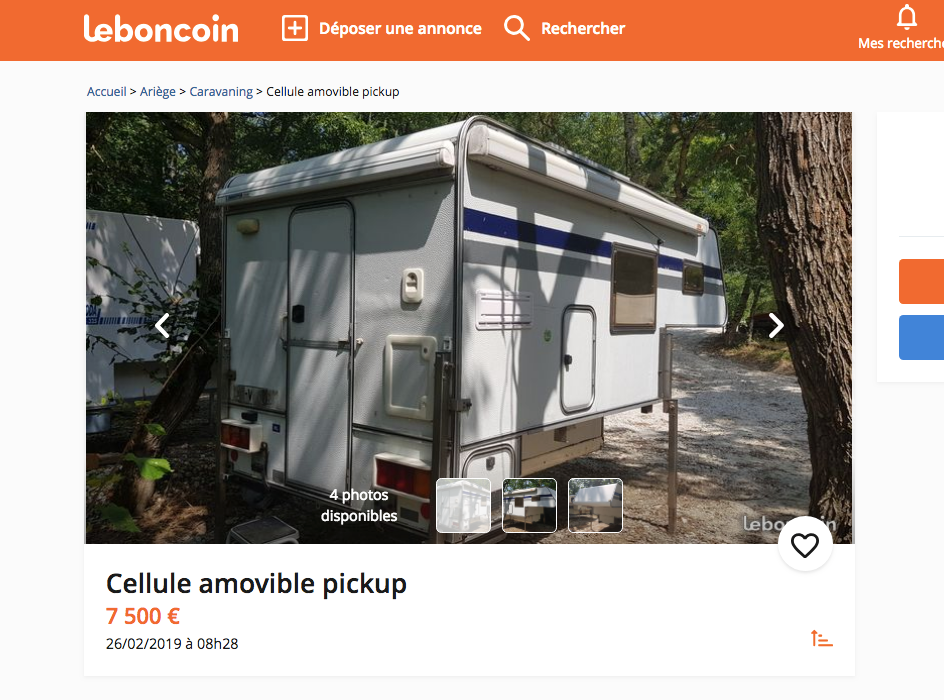The image size is (944, 700).
Task: Open the "Rechercher" menu item
Action: tap(583, 29)
